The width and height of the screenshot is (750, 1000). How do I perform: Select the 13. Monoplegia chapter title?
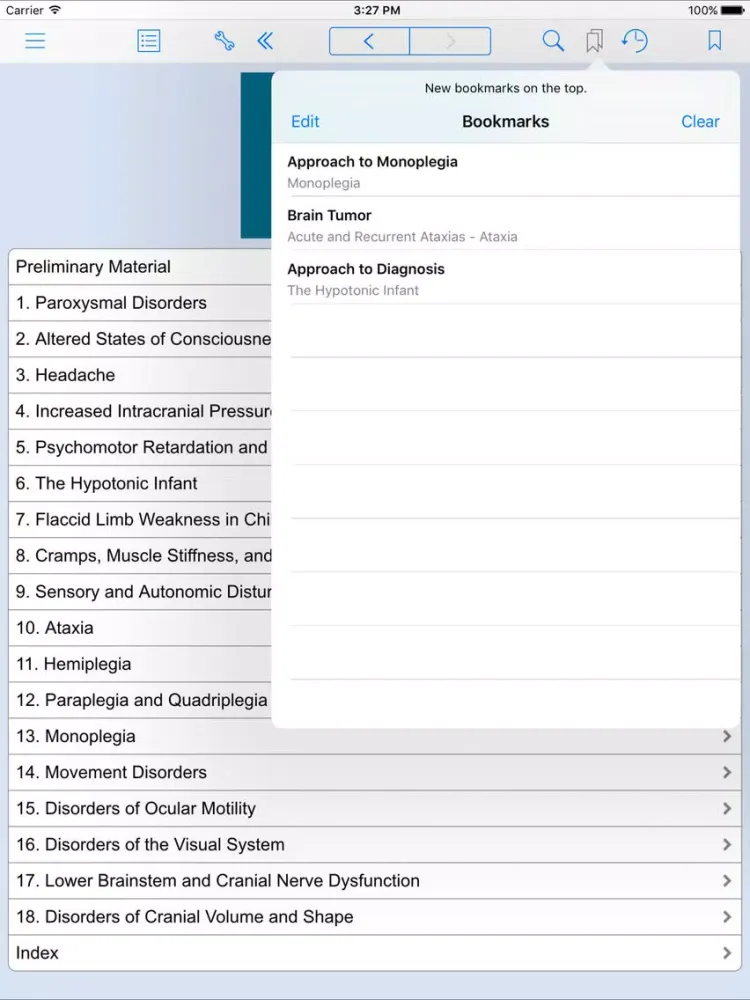point(76,737)
